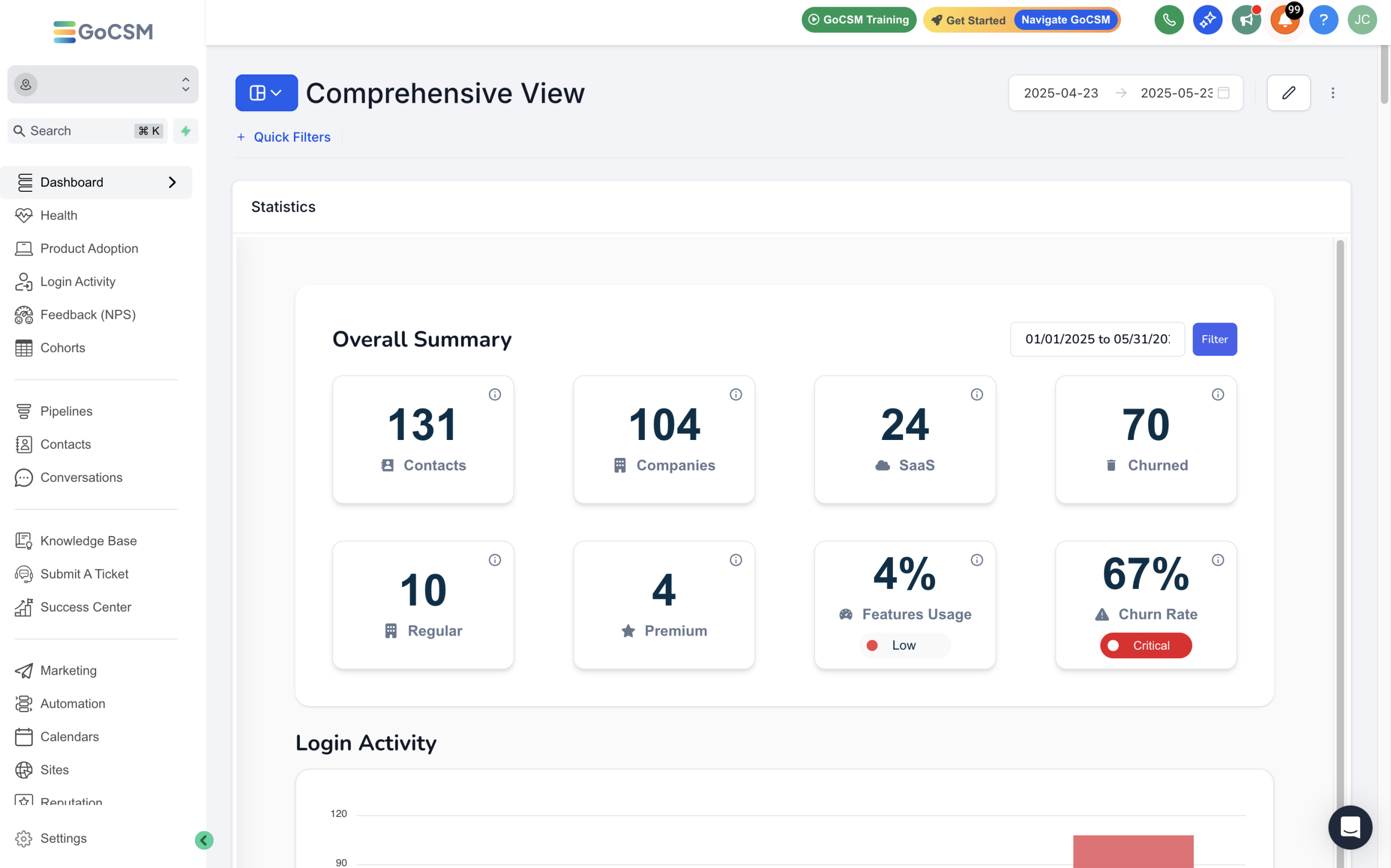The height and width of the screenshot is (868, 1391).
Task: Click the Critical churn rate badge
Action: click(x=1145, y=645)
